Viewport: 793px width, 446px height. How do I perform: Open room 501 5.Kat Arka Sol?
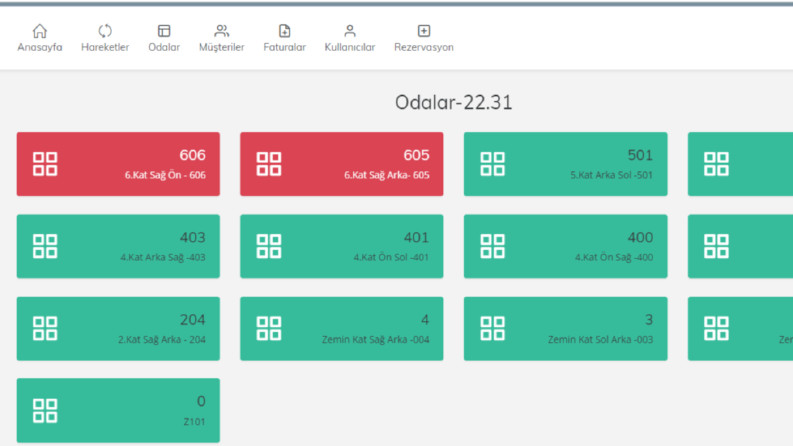click(565, 164)
